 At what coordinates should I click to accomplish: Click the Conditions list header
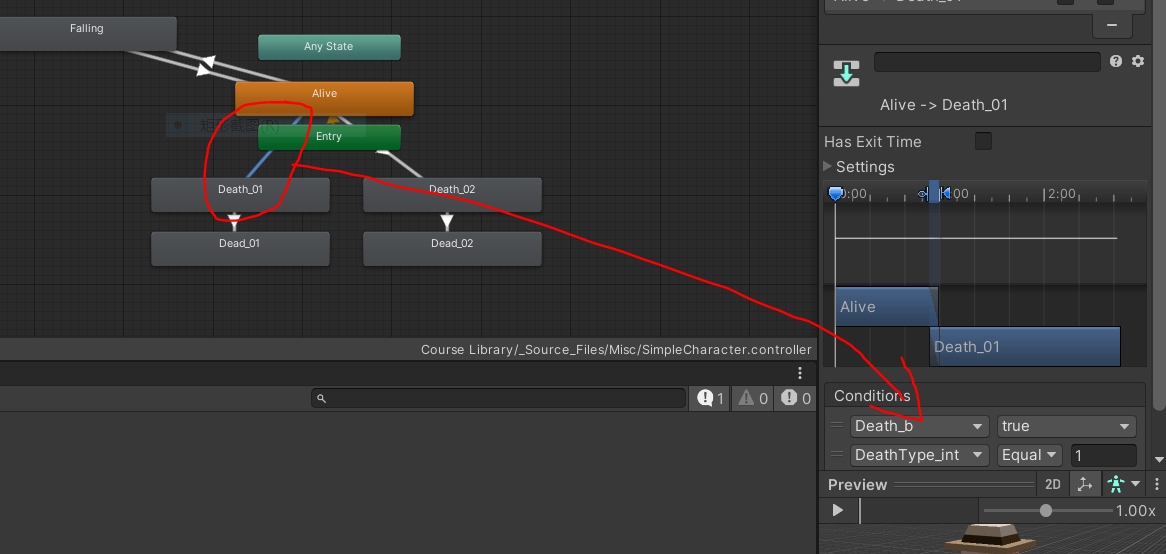pyautogui.click(x=984, y=396)
